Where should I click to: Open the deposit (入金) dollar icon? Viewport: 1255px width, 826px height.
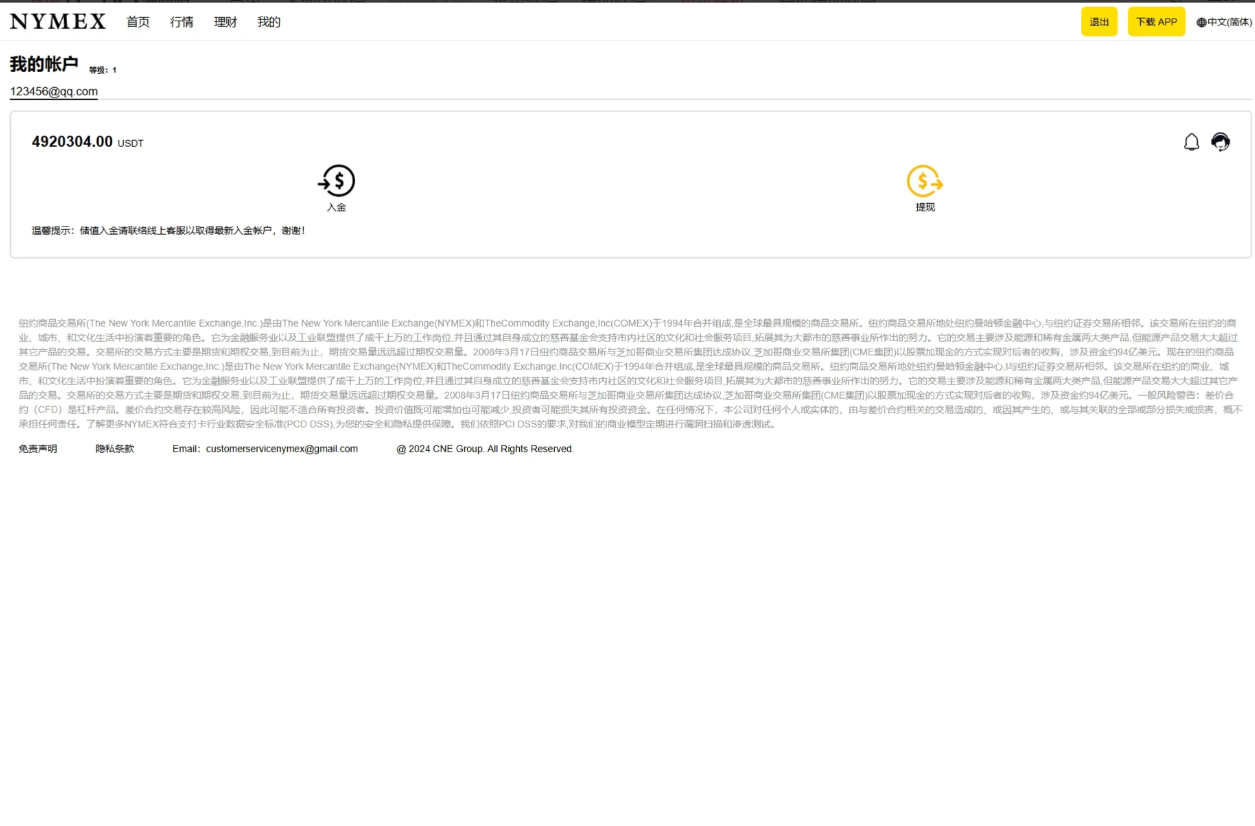pos(337,181)
